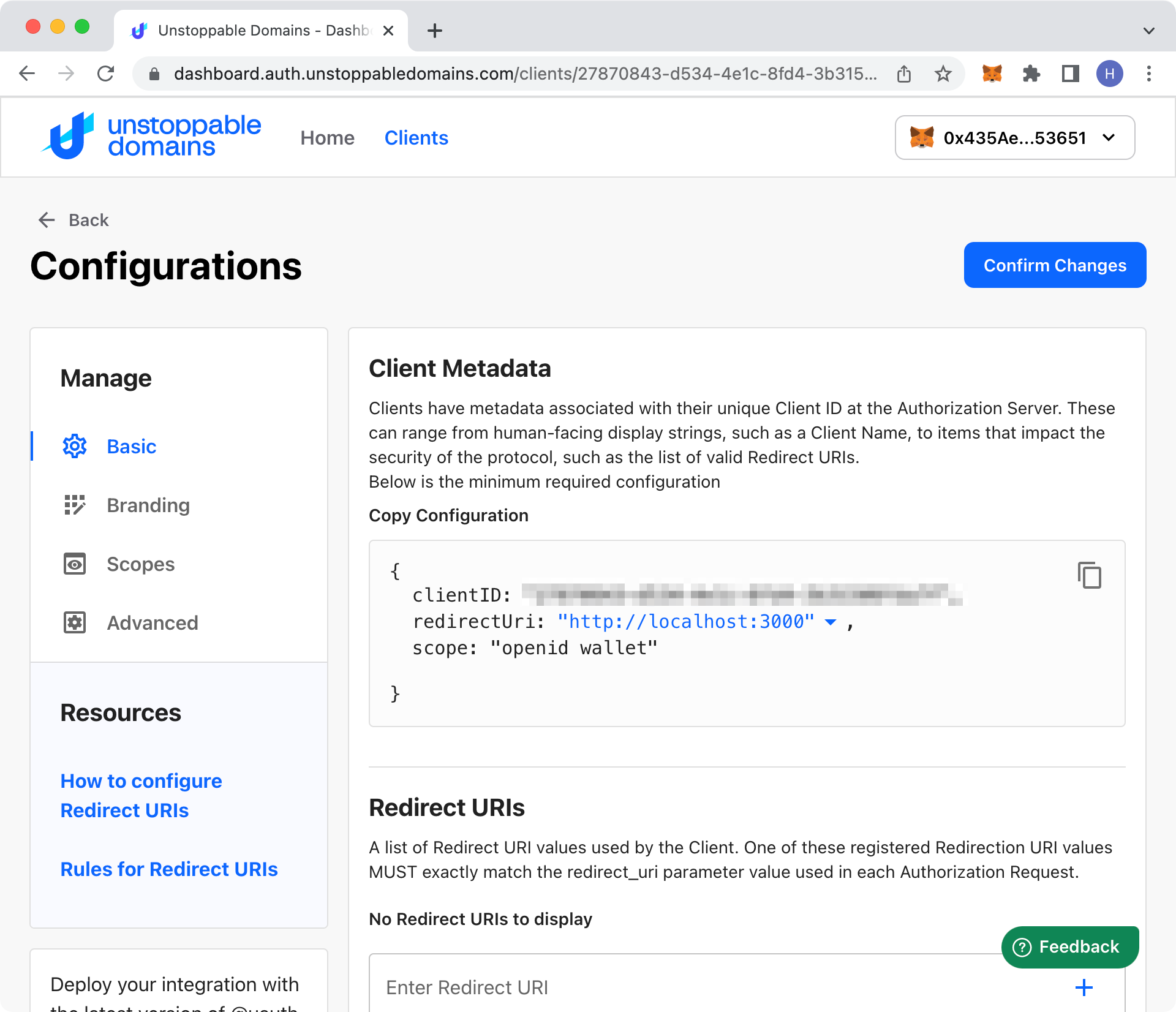
Task: Go back in browser history
Action: (27, 74)
